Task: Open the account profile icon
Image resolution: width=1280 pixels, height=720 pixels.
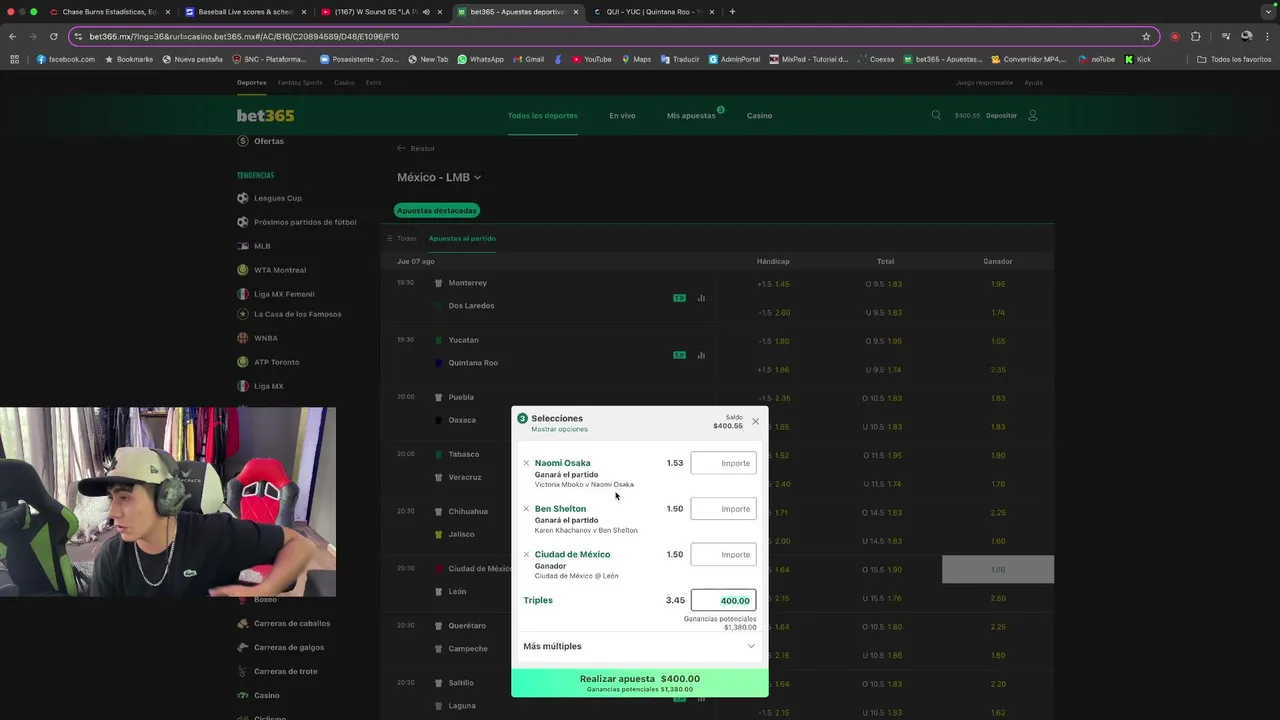Action: point(1033,115)
